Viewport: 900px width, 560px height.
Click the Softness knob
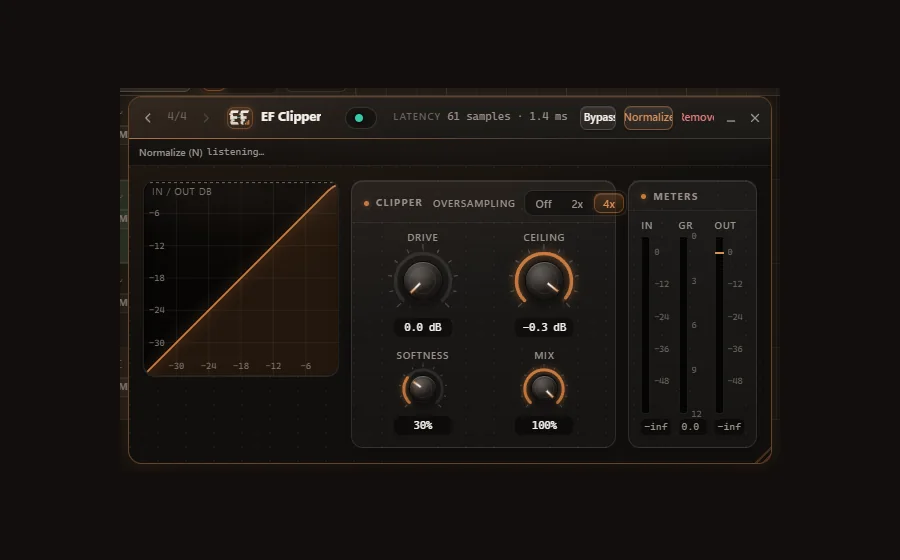click(x=422, y=388)
